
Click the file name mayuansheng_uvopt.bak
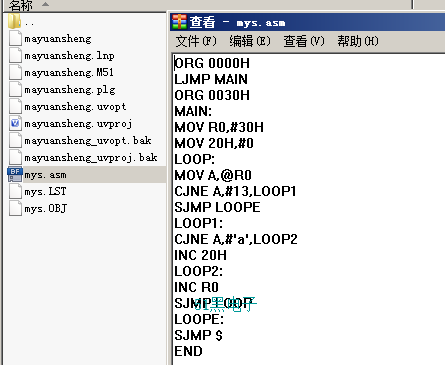pyautogui.click(x=88, y=141)
